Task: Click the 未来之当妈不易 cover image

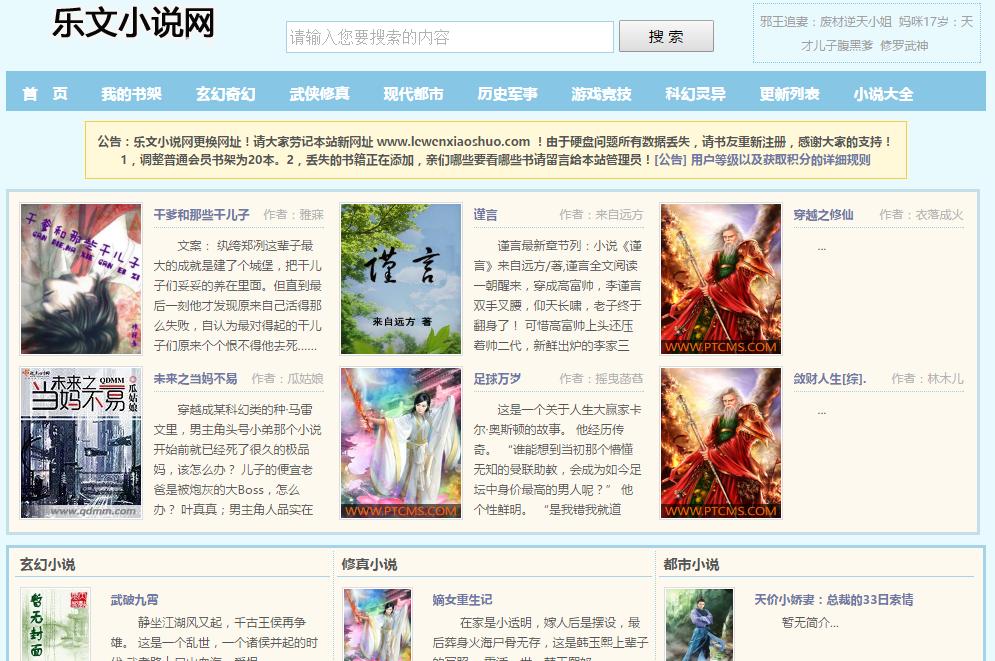Action: (x=80, y=442)
